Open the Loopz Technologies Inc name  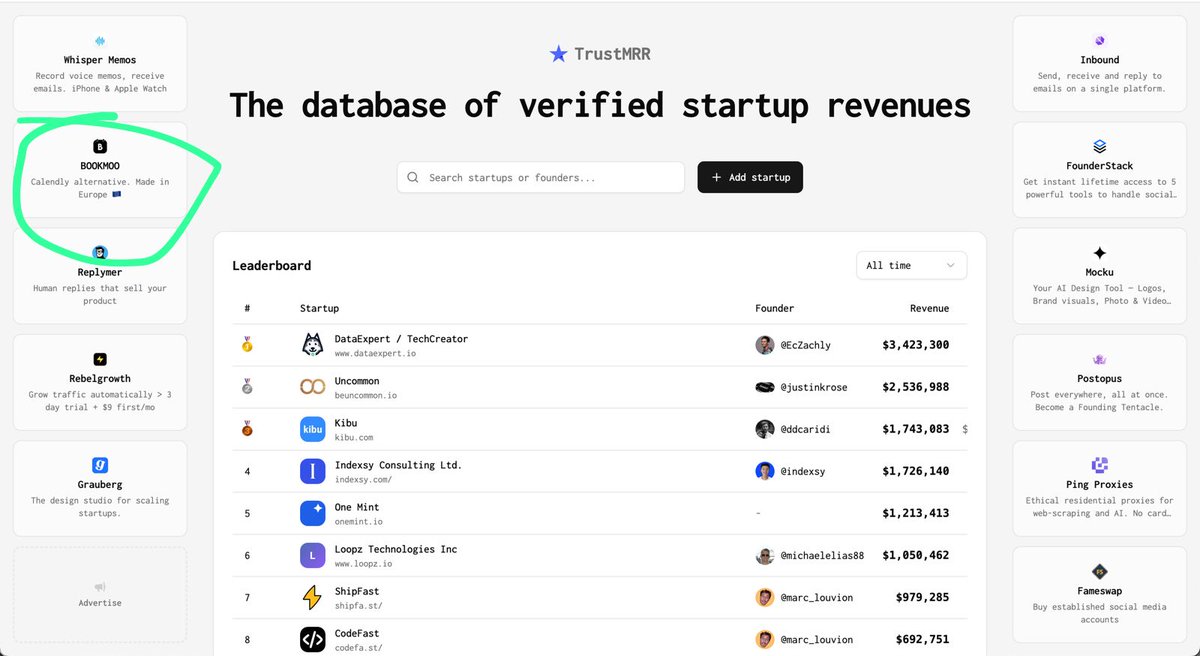coord(396,549)
